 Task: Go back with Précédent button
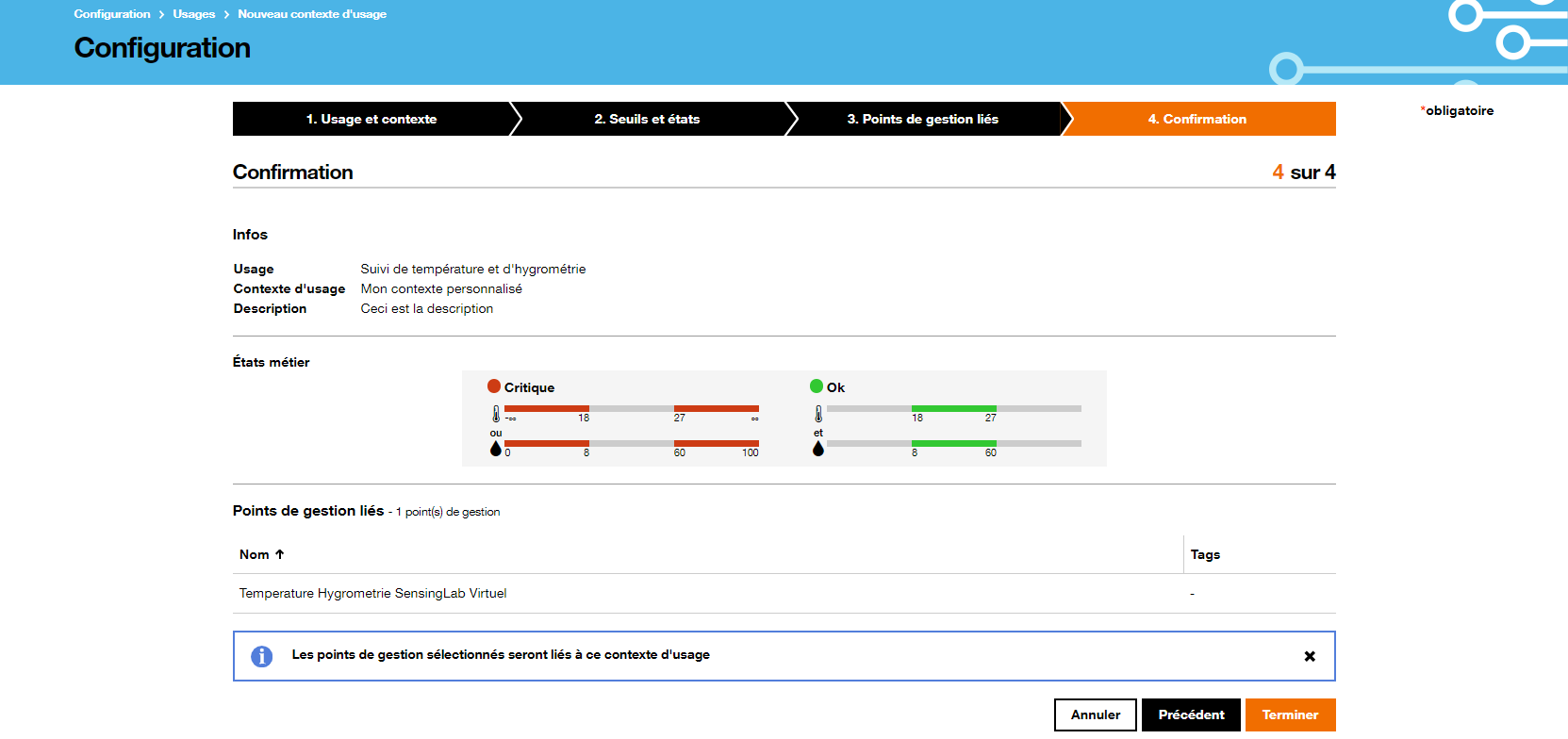[1191, 714]
